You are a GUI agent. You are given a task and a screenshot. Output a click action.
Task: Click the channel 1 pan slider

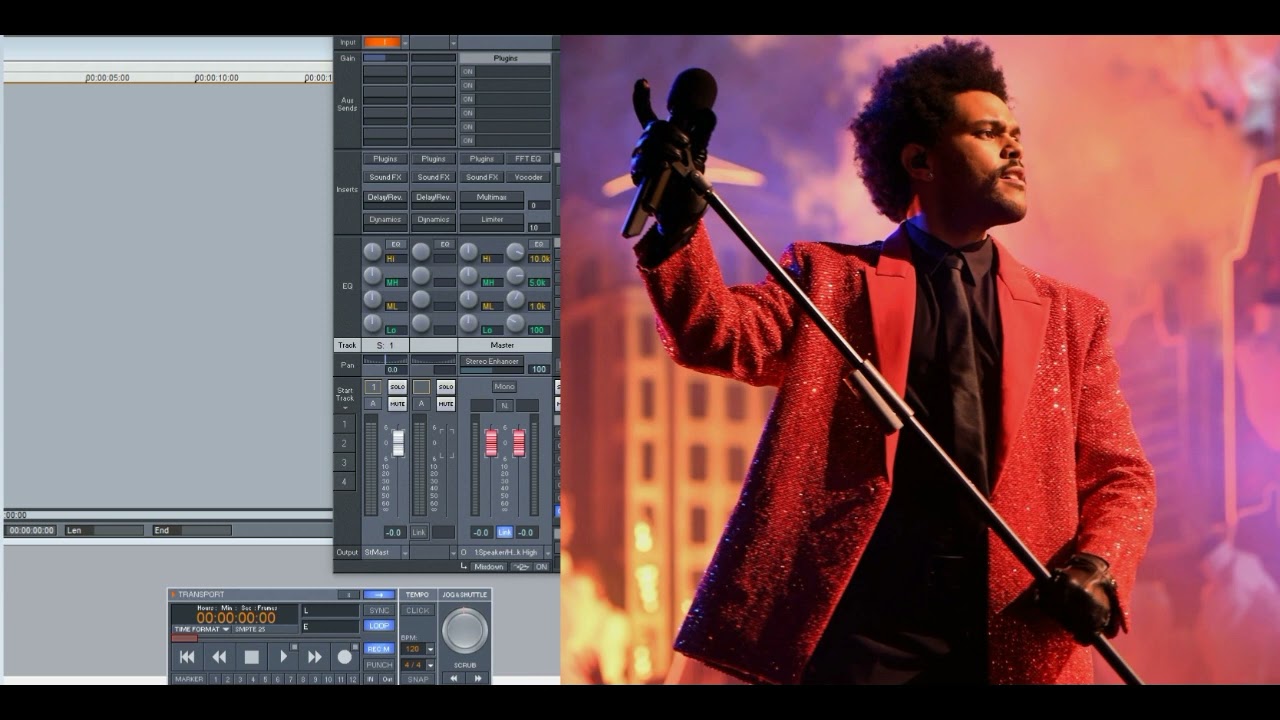pyautogui.click(x=385, y=359)
